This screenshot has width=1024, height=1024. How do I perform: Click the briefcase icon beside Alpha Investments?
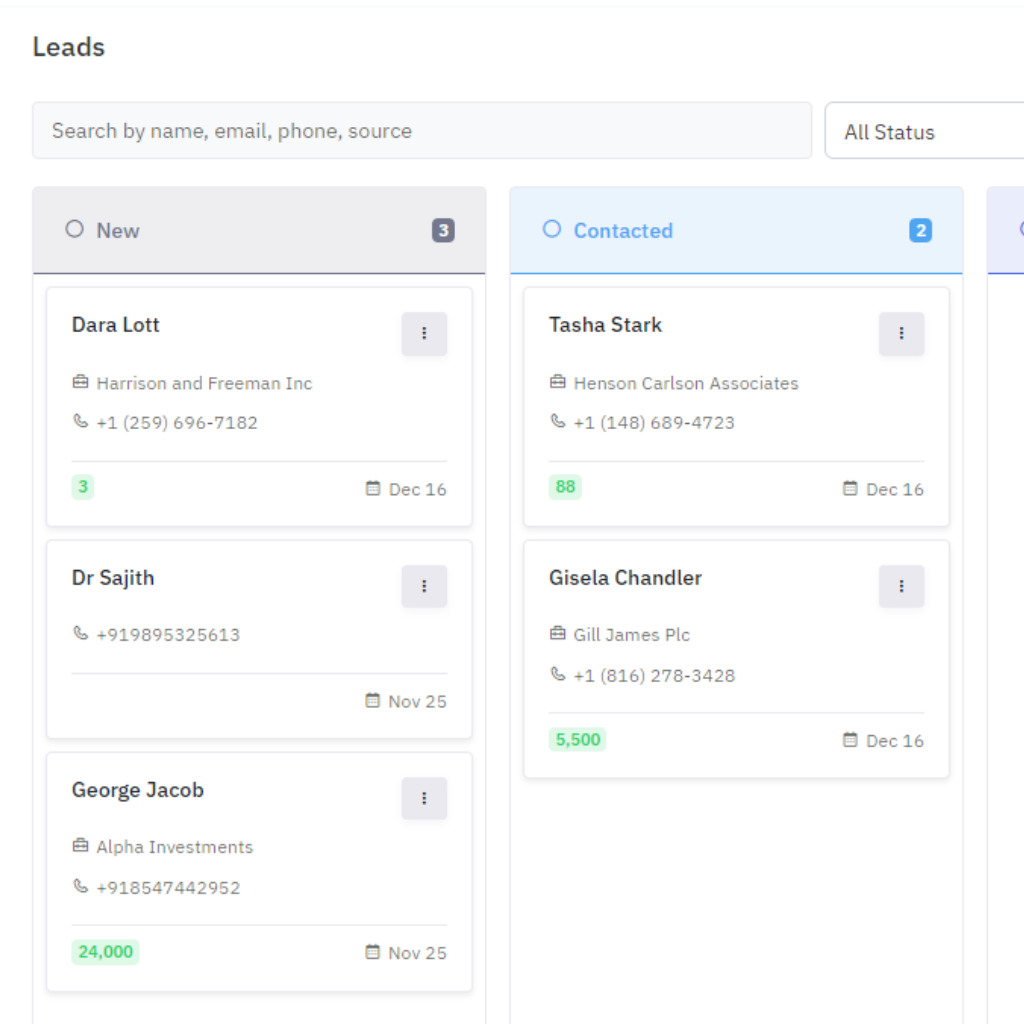point(81,847)
